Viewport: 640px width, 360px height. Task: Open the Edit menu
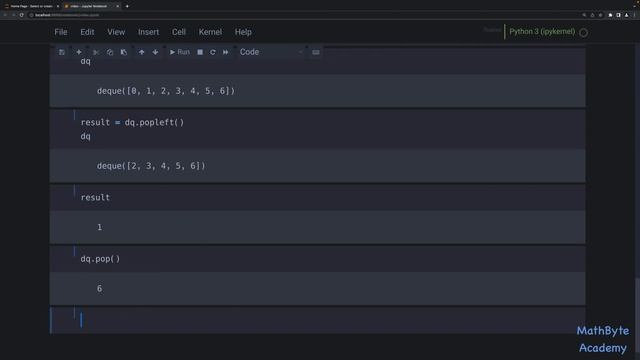pos(87,32)
